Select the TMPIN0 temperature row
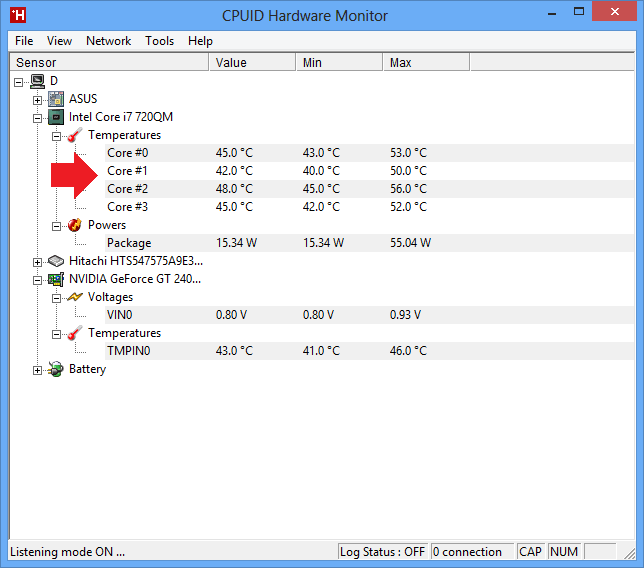Image resolution: width=644 pixels, height=568 pixels. coord(370,351)
